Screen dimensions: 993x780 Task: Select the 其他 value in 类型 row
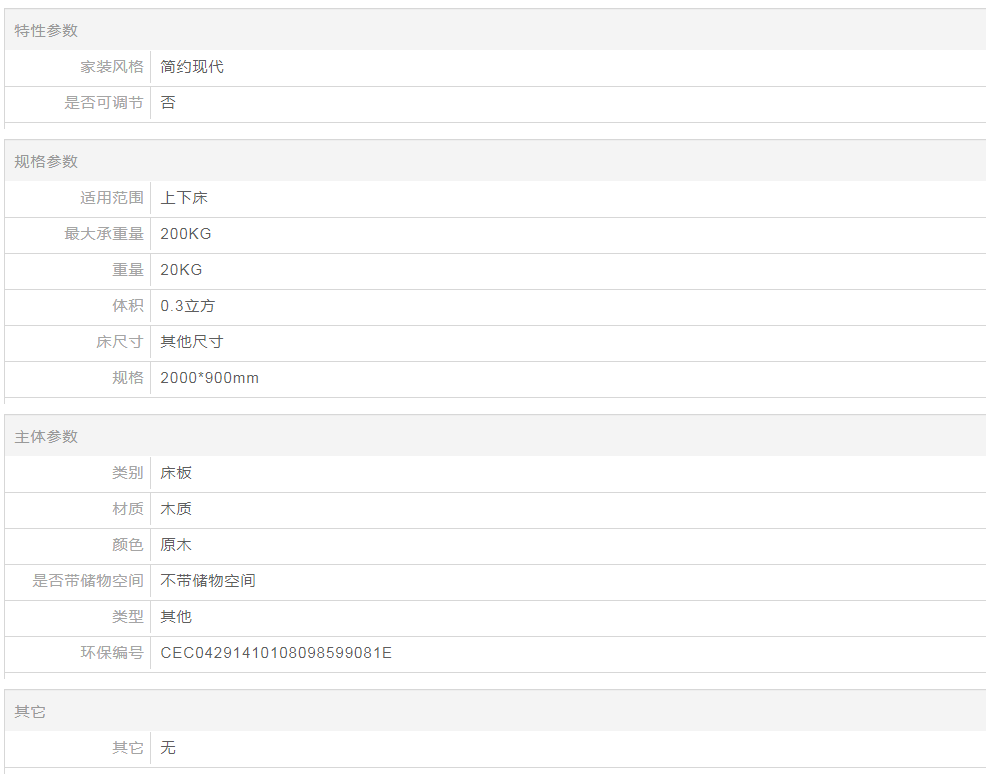point(176,617)
